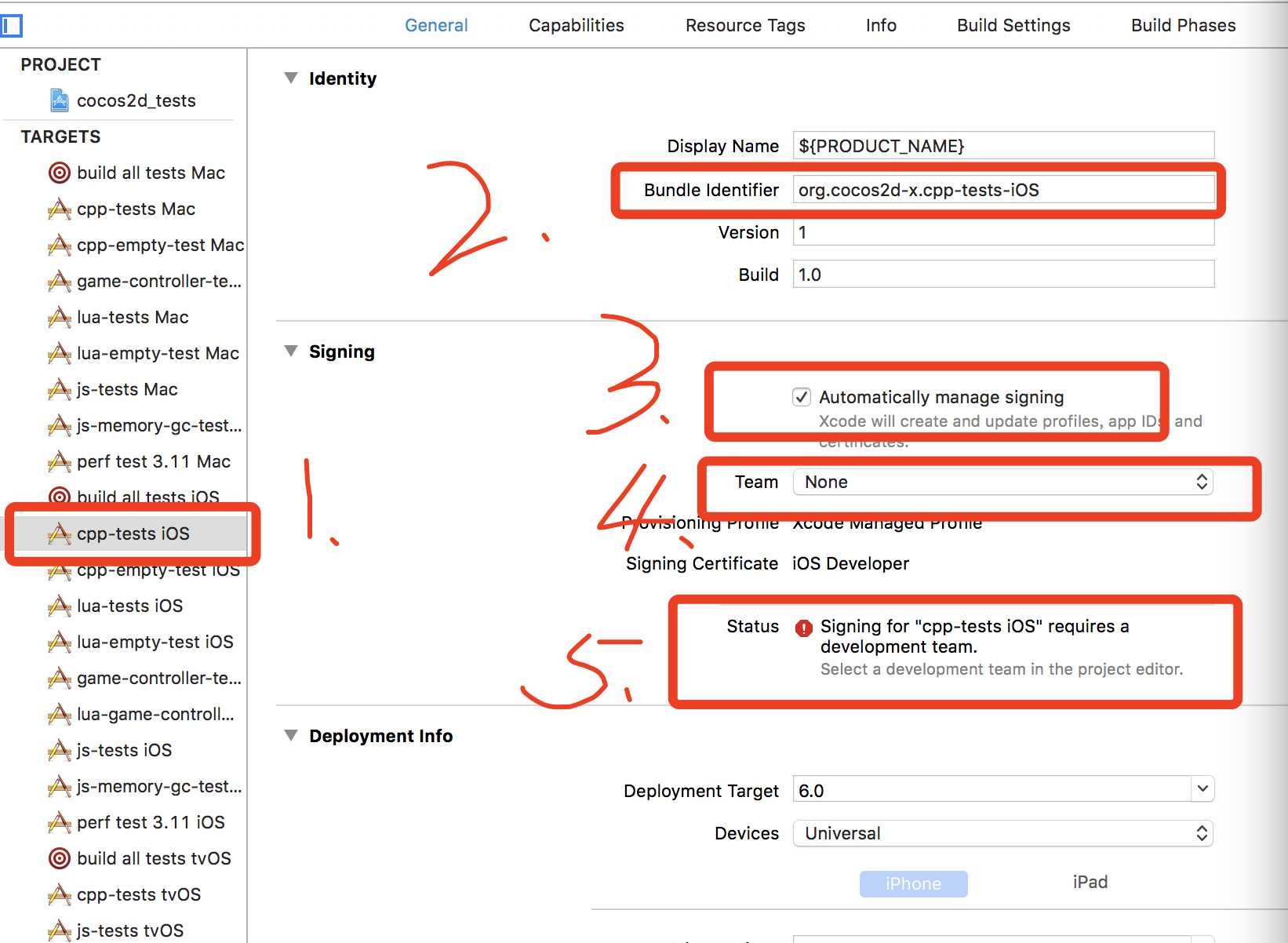The height and width of the screenshot is (943, 1288).
Task: Open the Build Settings tab
Action: (x=1013, y=25)
